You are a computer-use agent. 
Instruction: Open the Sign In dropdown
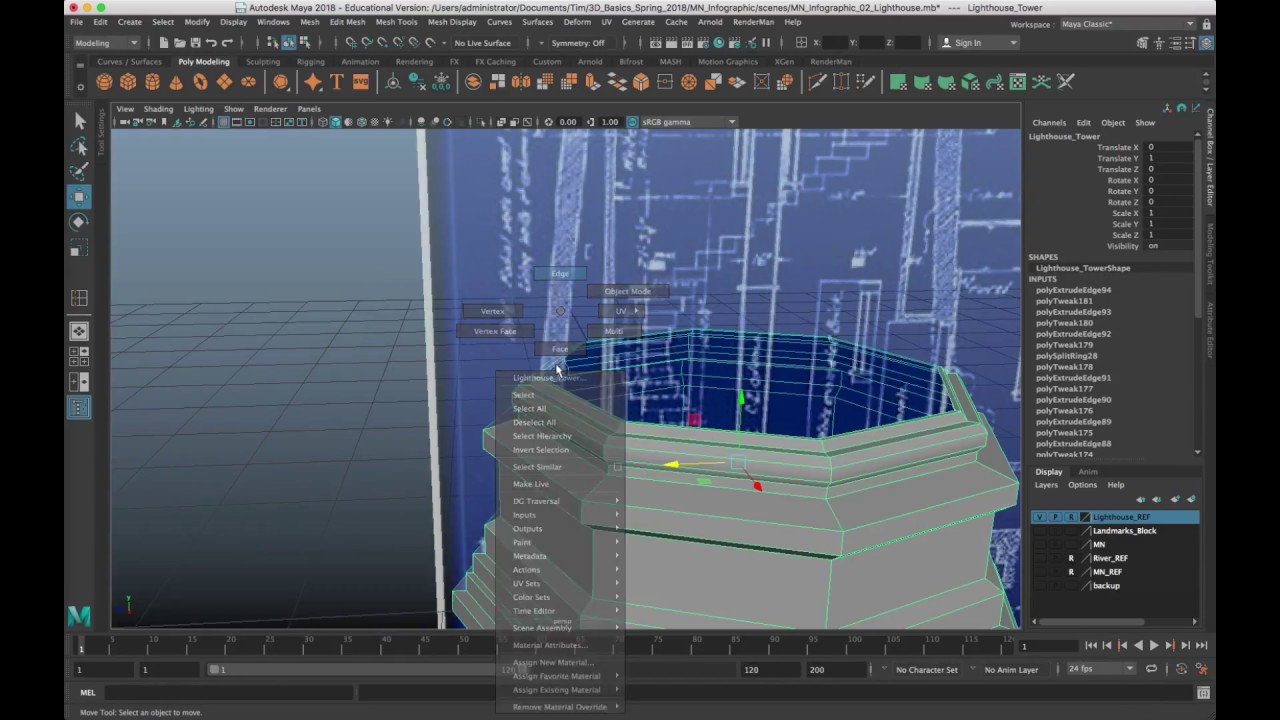pos(979,43)
